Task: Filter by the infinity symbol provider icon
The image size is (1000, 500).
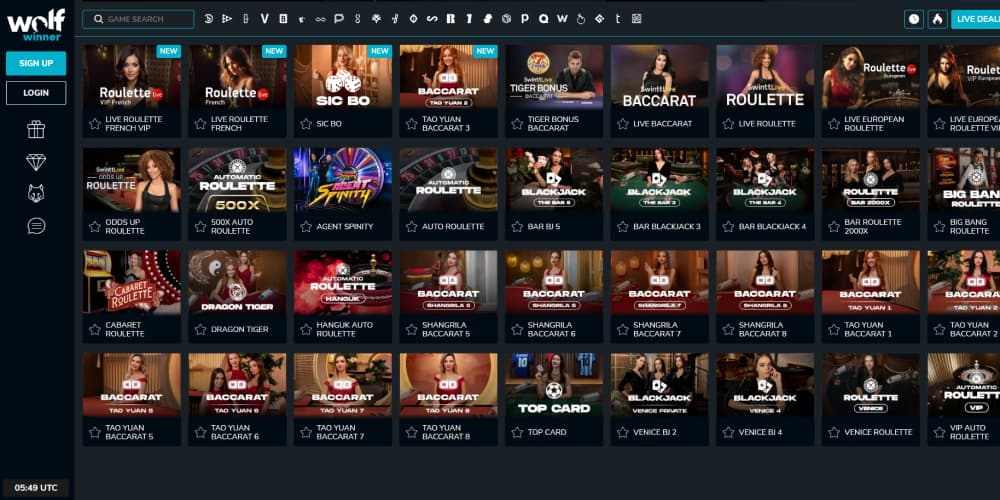Action: tap(320, 19)
